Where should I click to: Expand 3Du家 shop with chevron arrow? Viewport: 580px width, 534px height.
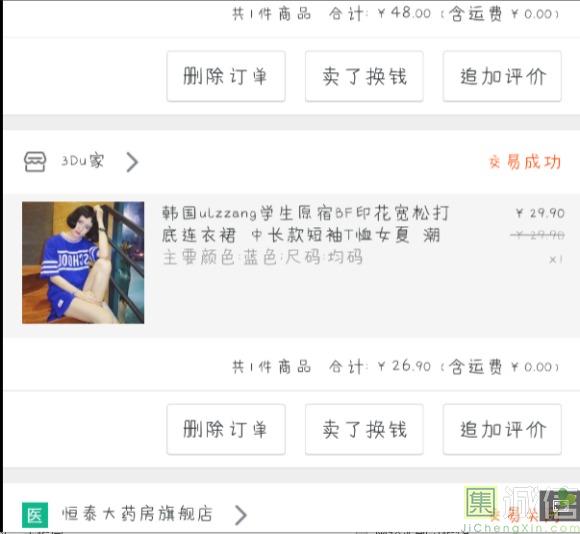[132, 162]
